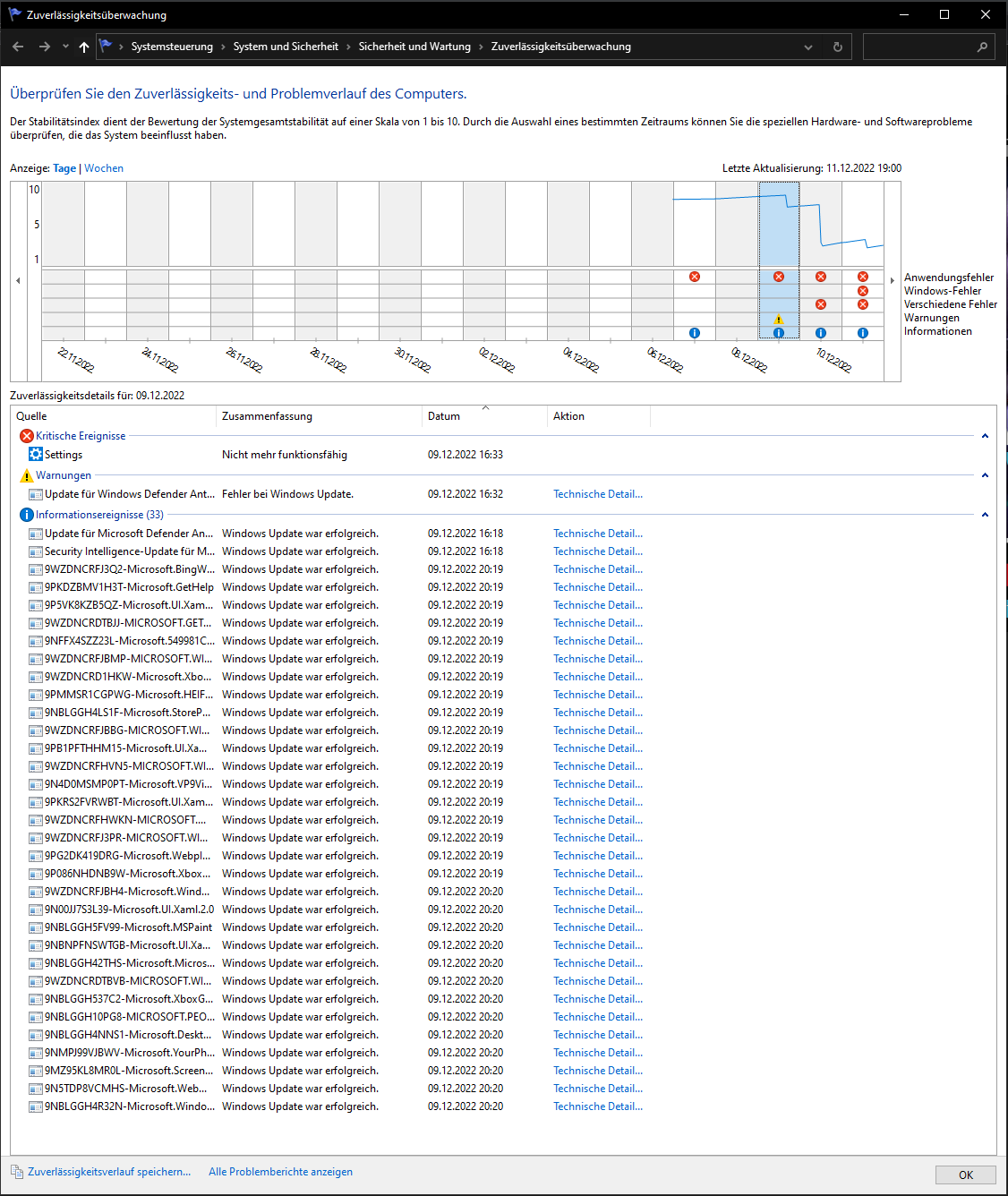Select the 9WZDNCRFJ3Q2-Microsoft.BingW... row

point(501,569)
